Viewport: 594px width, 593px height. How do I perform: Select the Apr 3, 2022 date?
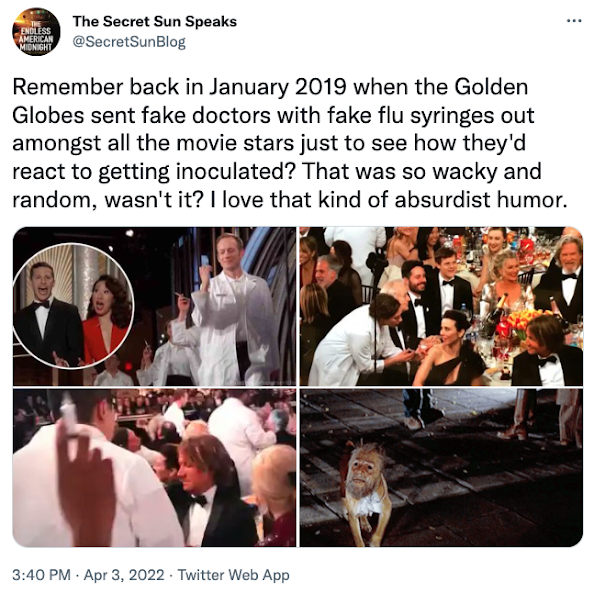124,574
